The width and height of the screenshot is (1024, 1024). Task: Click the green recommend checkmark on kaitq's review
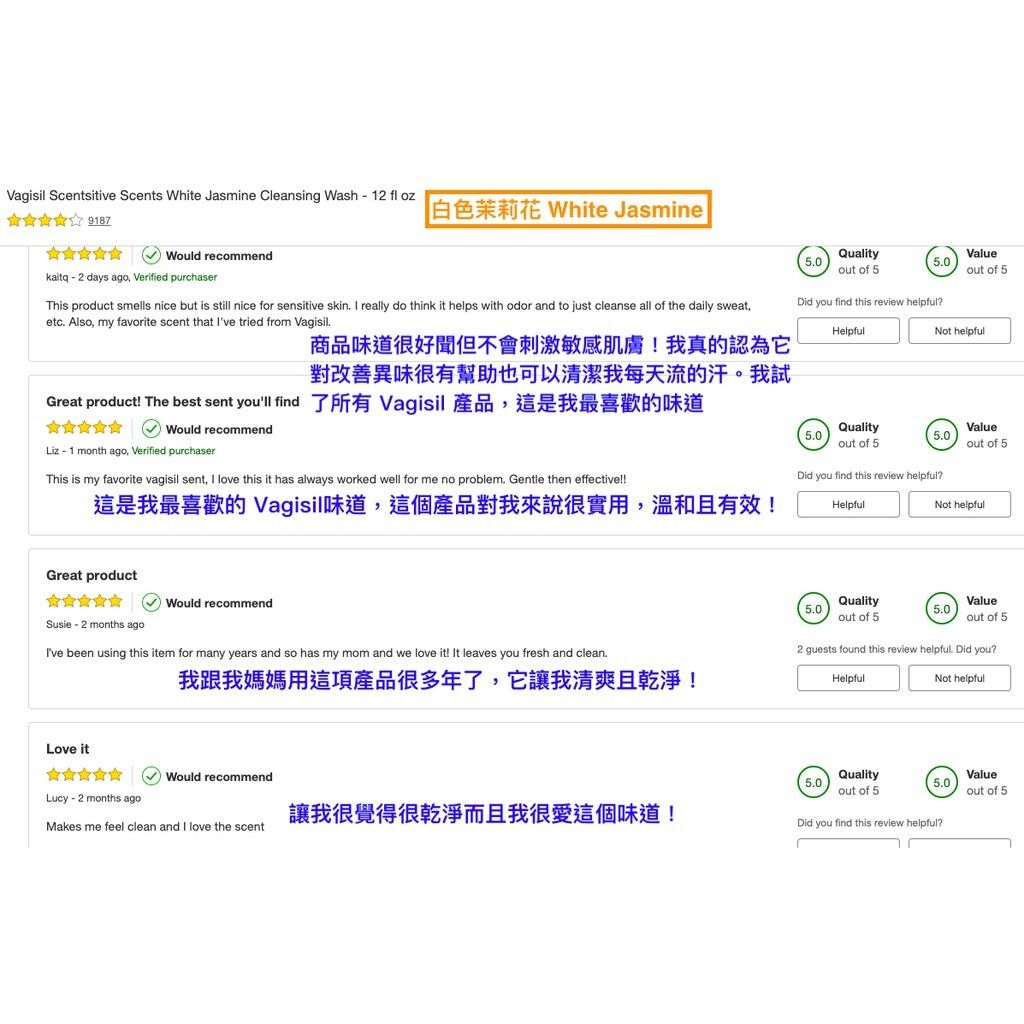[x=152, y=255]
